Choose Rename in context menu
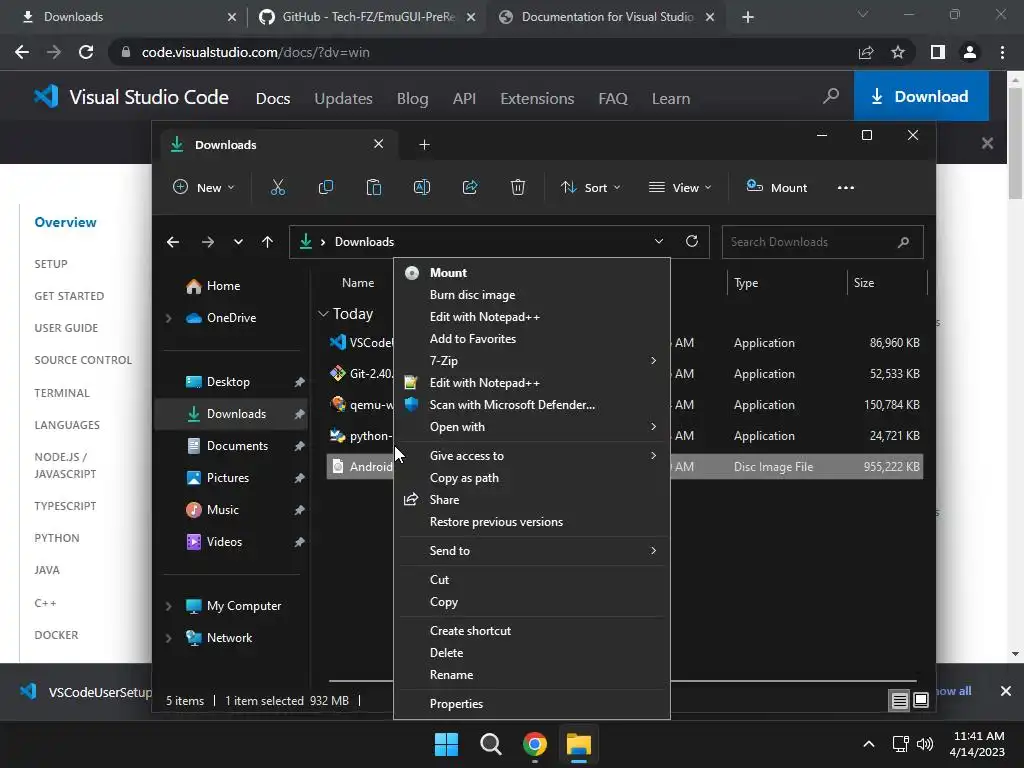The height and width of the screenshot is (768, 1024). 532,675
